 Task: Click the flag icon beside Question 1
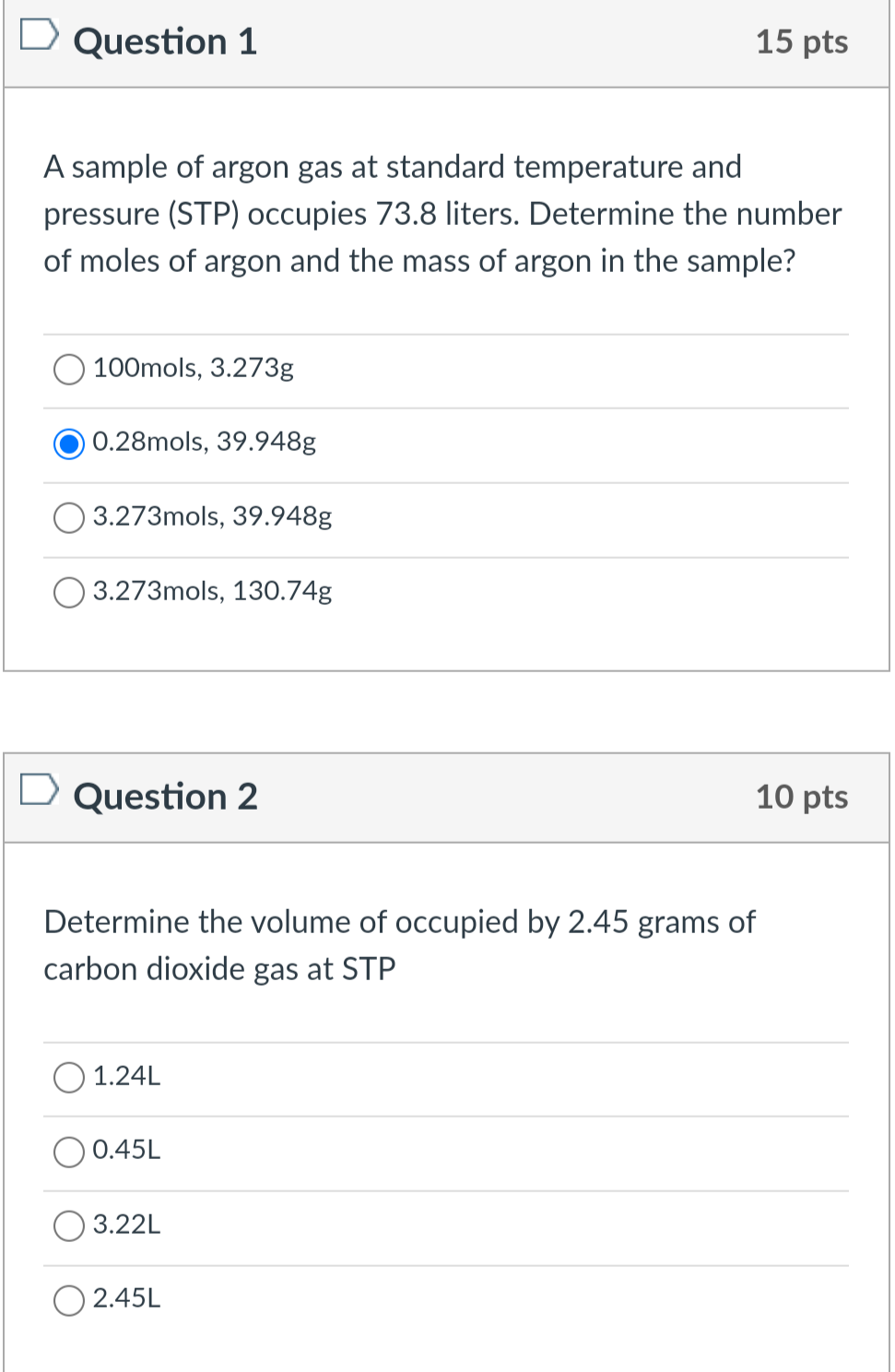[x=40, y=37]
